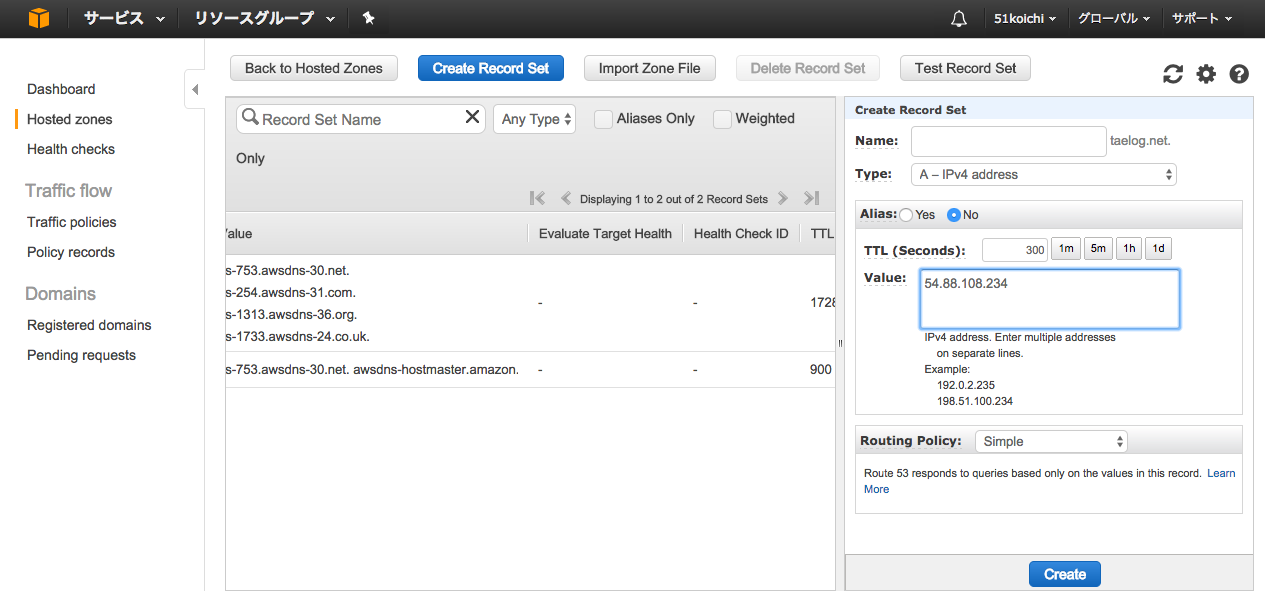Click the AWS cube logo icon
1265x599 pixels.
38,18
